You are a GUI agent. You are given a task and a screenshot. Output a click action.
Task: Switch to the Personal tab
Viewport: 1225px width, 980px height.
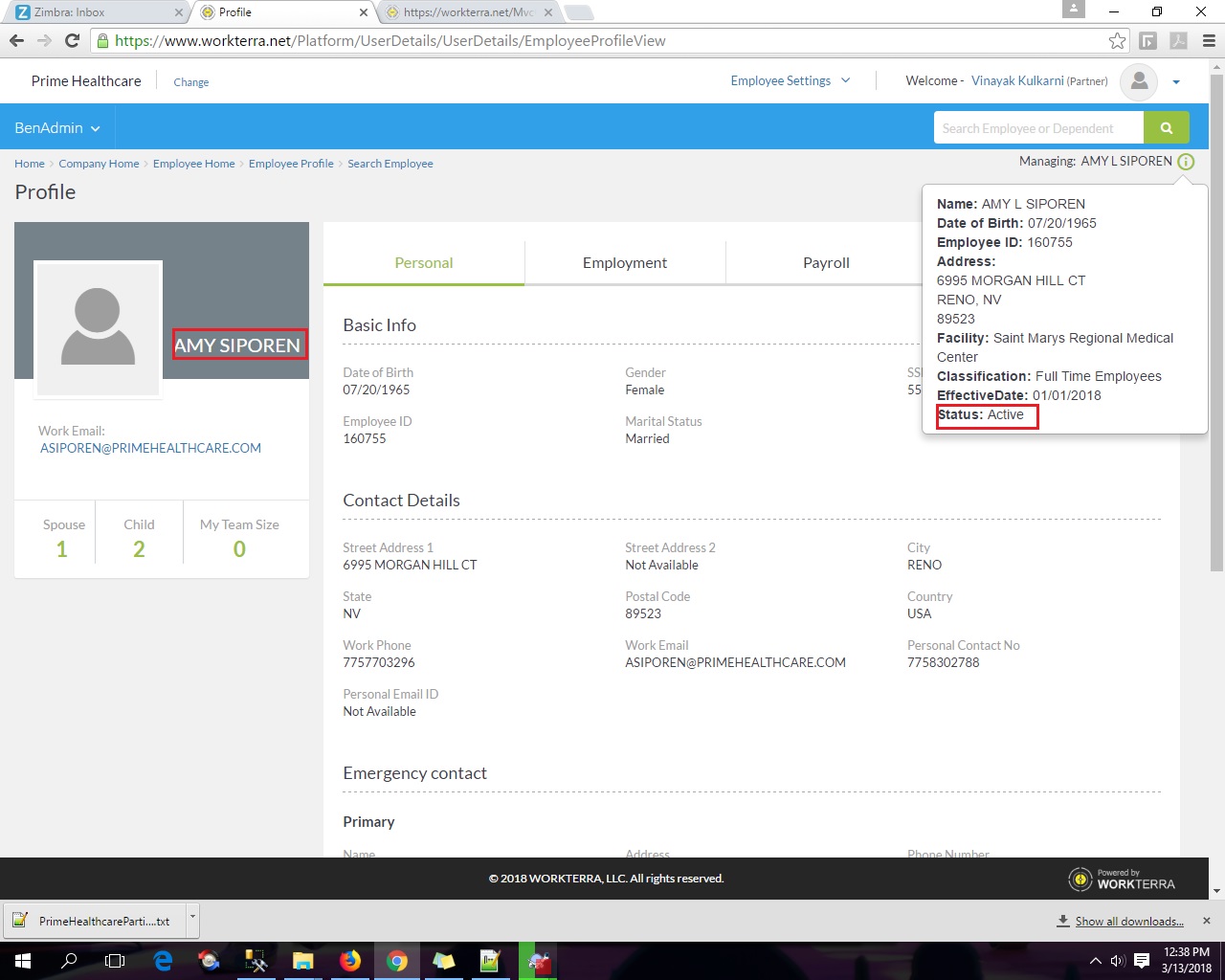coord(424,263)
